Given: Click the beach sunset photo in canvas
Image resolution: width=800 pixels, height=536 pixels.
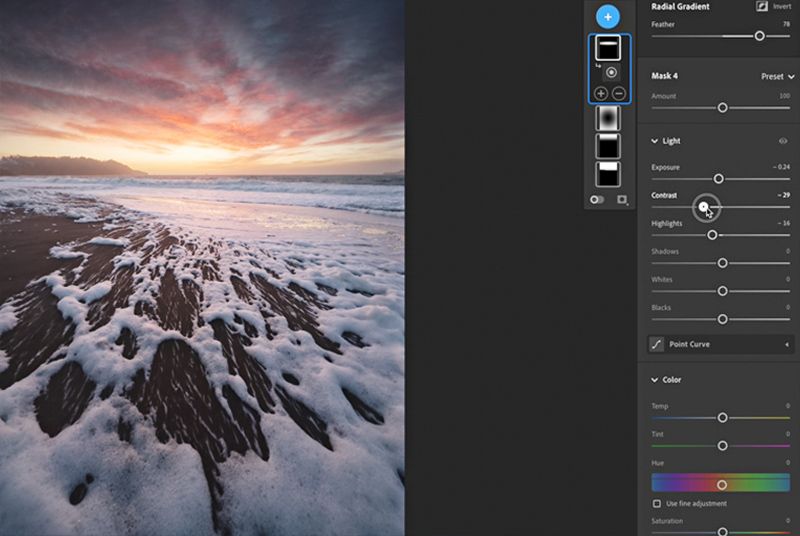Looking at the screenshot, I should click(202, 268).
